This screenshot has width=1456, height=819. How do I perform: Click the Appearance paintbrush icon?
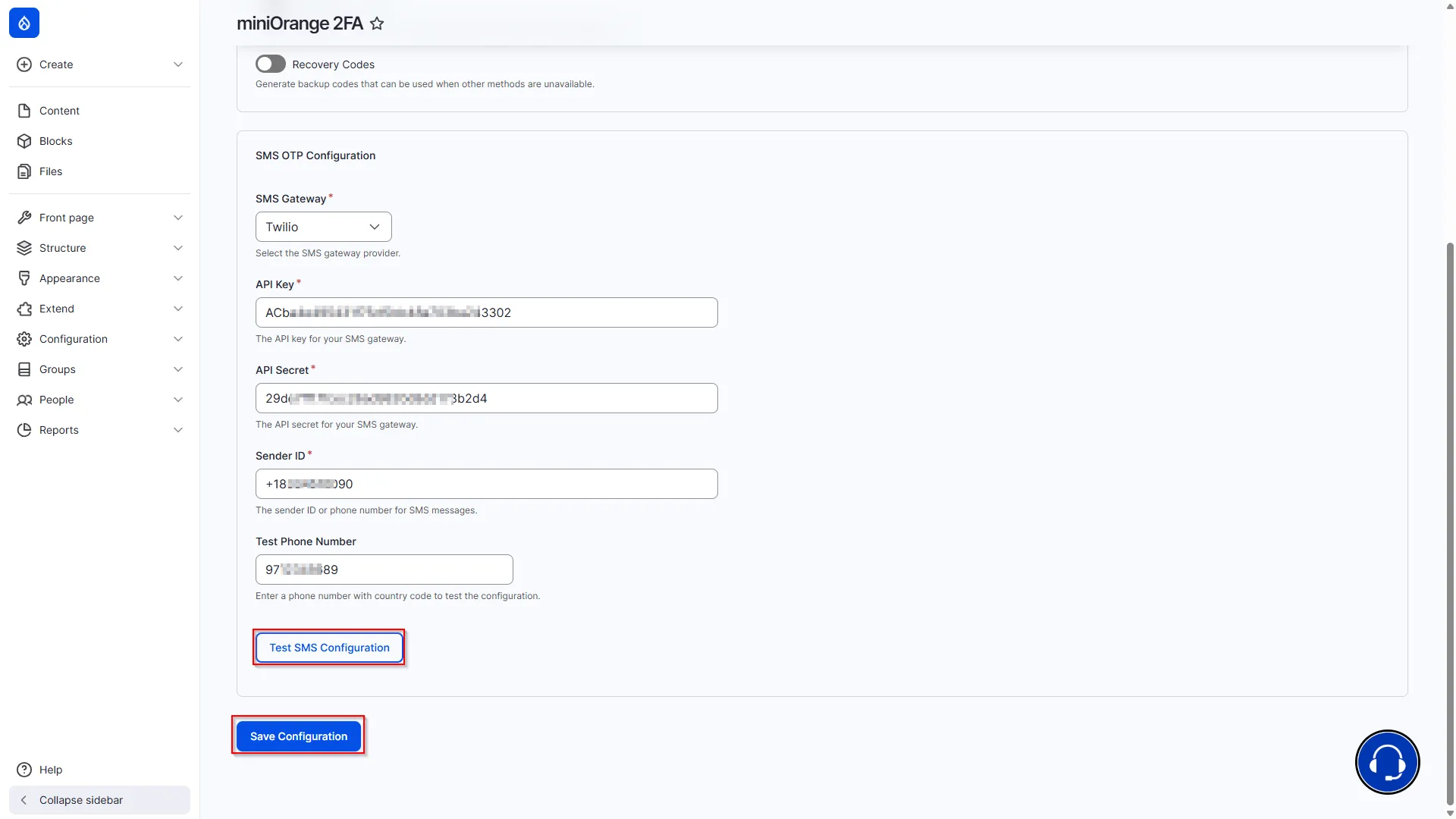(24, 278)
